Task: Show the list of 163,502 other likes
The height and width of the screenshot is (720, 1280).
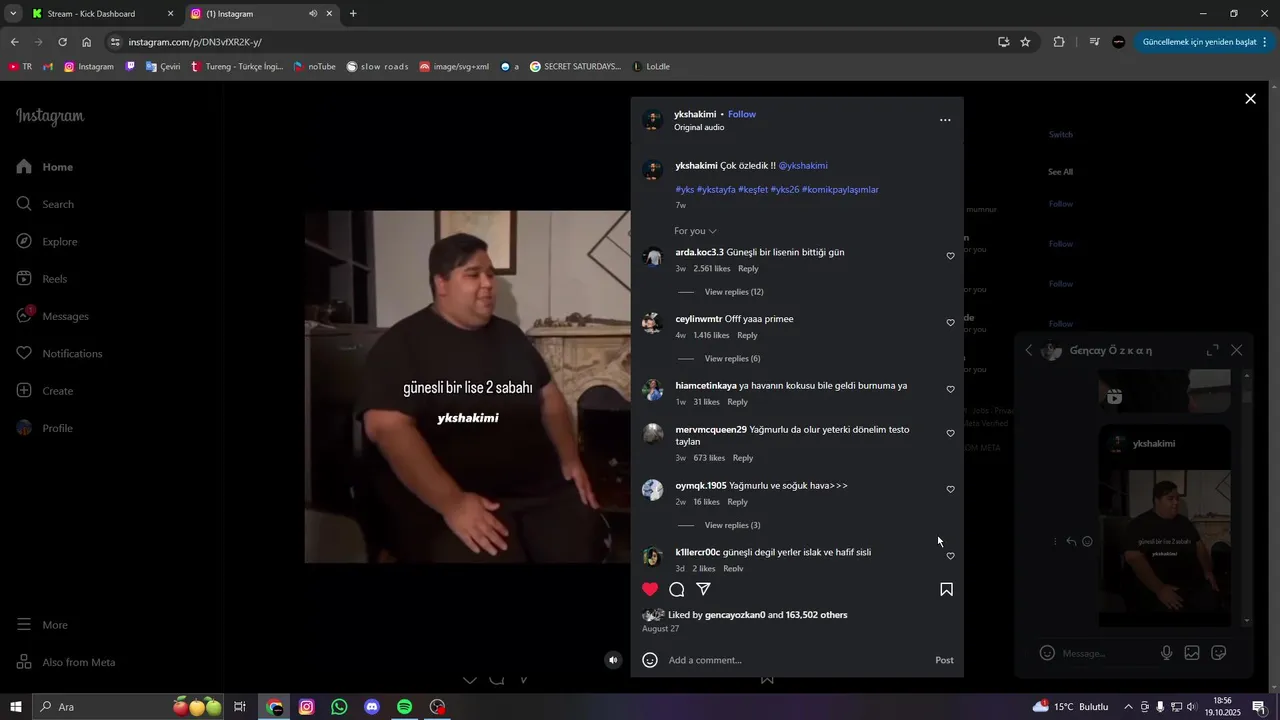Action: coord(816,615)
